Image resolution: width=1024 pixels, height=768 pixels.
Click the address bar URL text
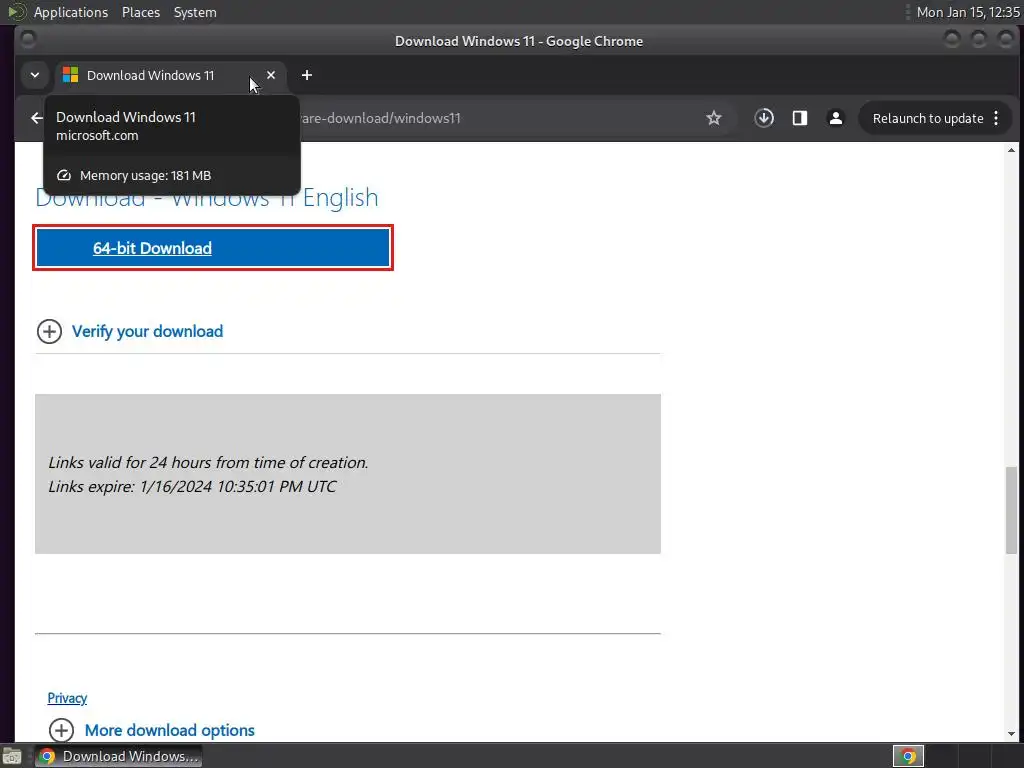(x=379, y=118)
